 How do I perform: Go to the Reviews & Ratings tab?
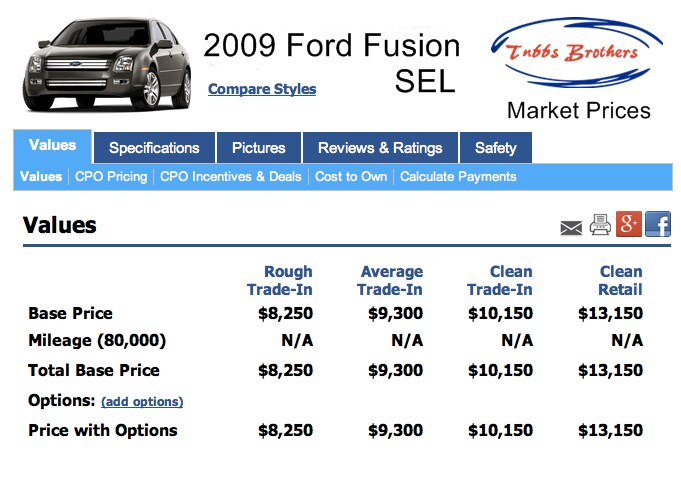tap(380, 148)
